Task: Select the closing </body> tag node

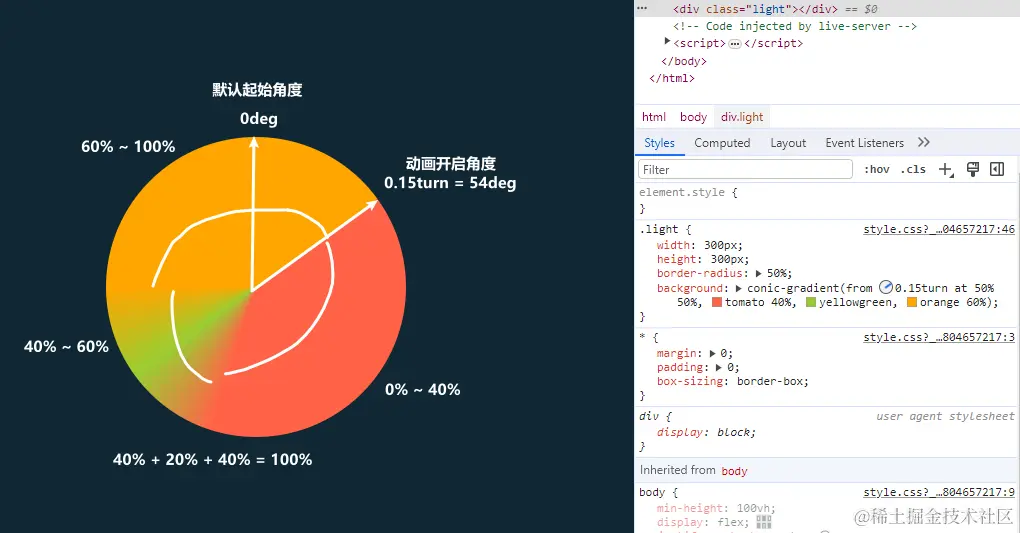Action: click(x=684, y=61)
